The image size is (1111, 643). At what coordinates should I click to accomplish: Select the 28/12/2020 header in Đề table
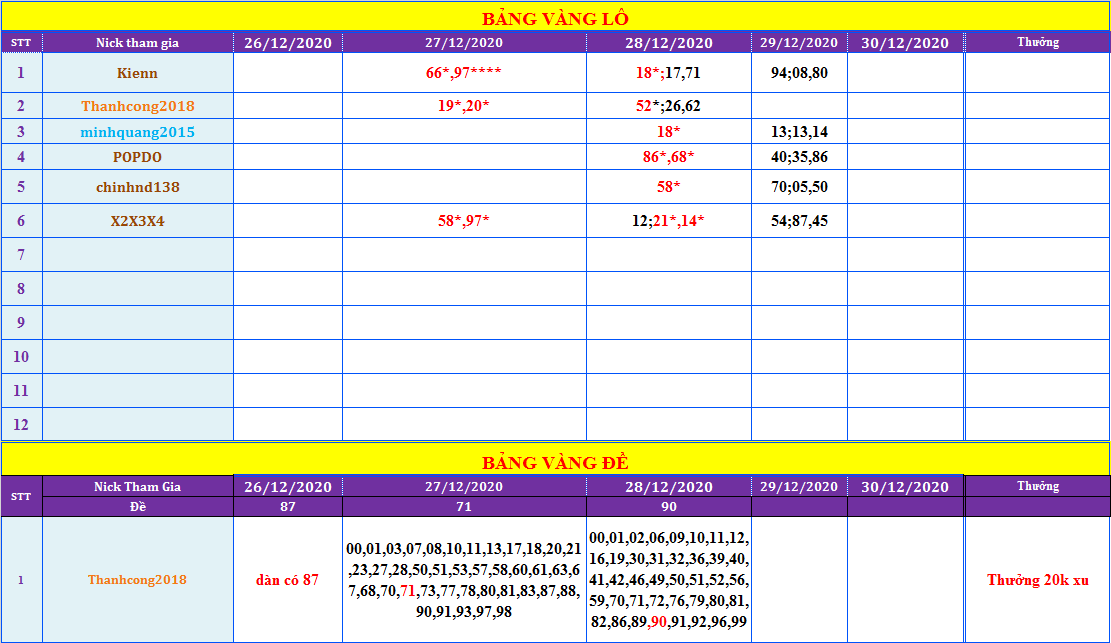[x=669, y=487]
